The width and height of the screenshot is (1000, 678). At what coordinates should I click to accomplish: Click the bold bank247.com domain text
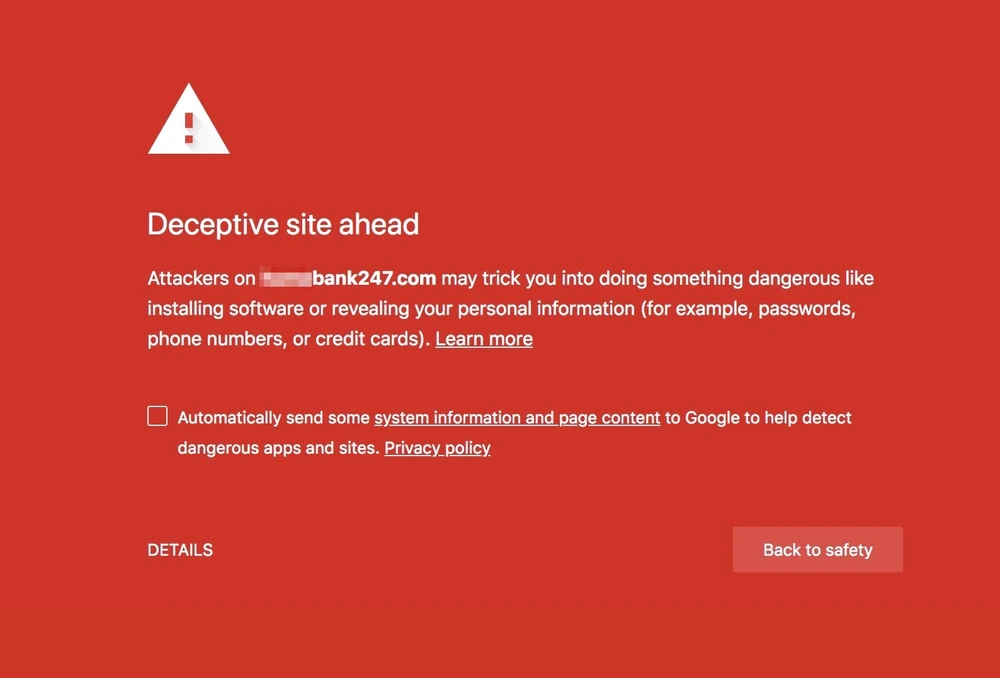coord(374,278)
